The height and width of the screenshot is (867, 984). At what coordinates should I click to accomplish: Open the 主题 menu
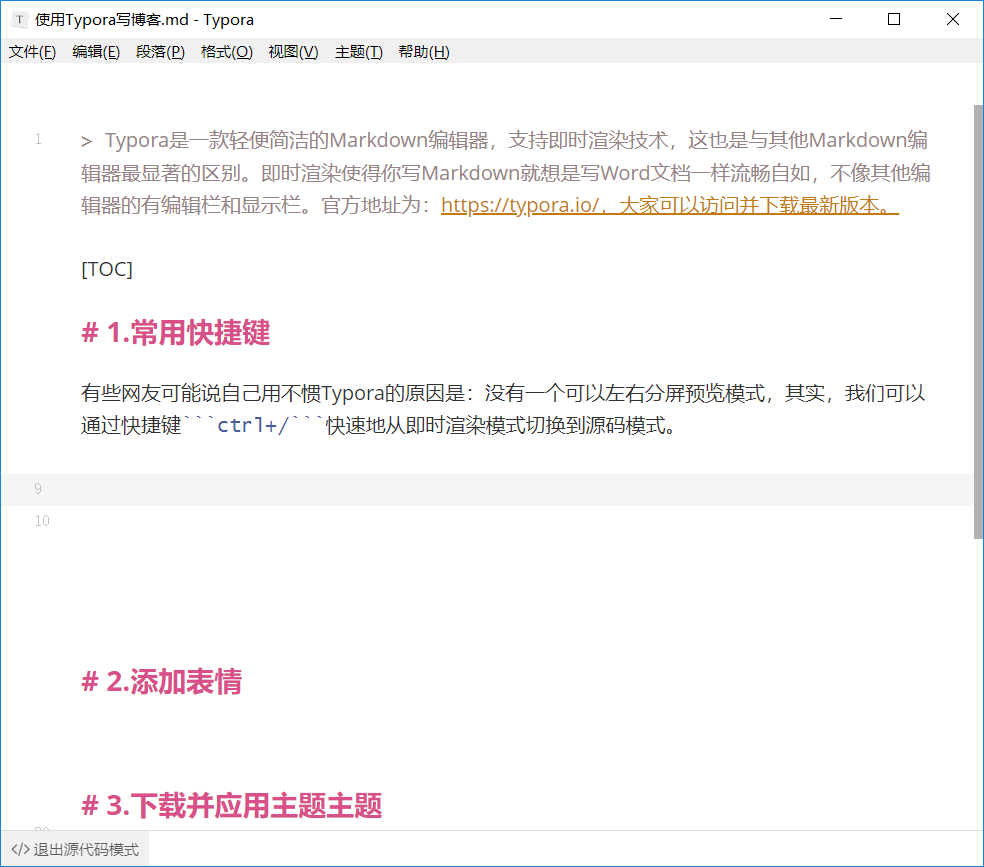(x=358, y=52)
